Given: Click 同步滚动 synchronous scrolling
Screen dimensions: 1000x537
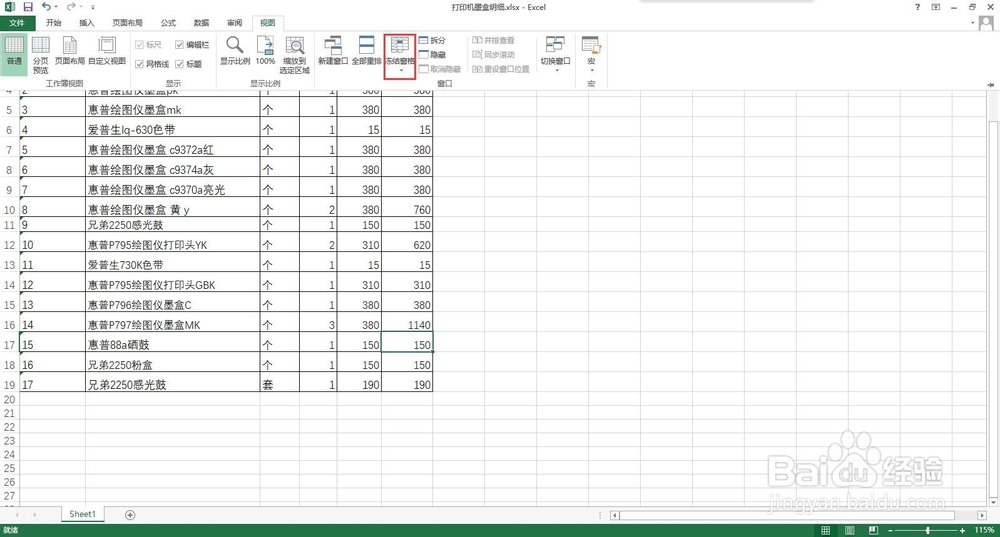Looking at the screenshot, I should click(x=493, y=55).
